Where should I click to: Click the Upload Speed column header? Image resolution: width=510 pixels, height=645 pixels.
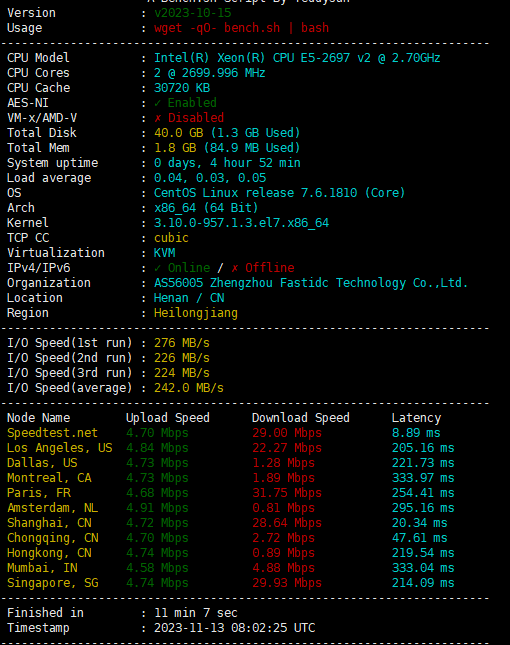click(x=168, y=418)
